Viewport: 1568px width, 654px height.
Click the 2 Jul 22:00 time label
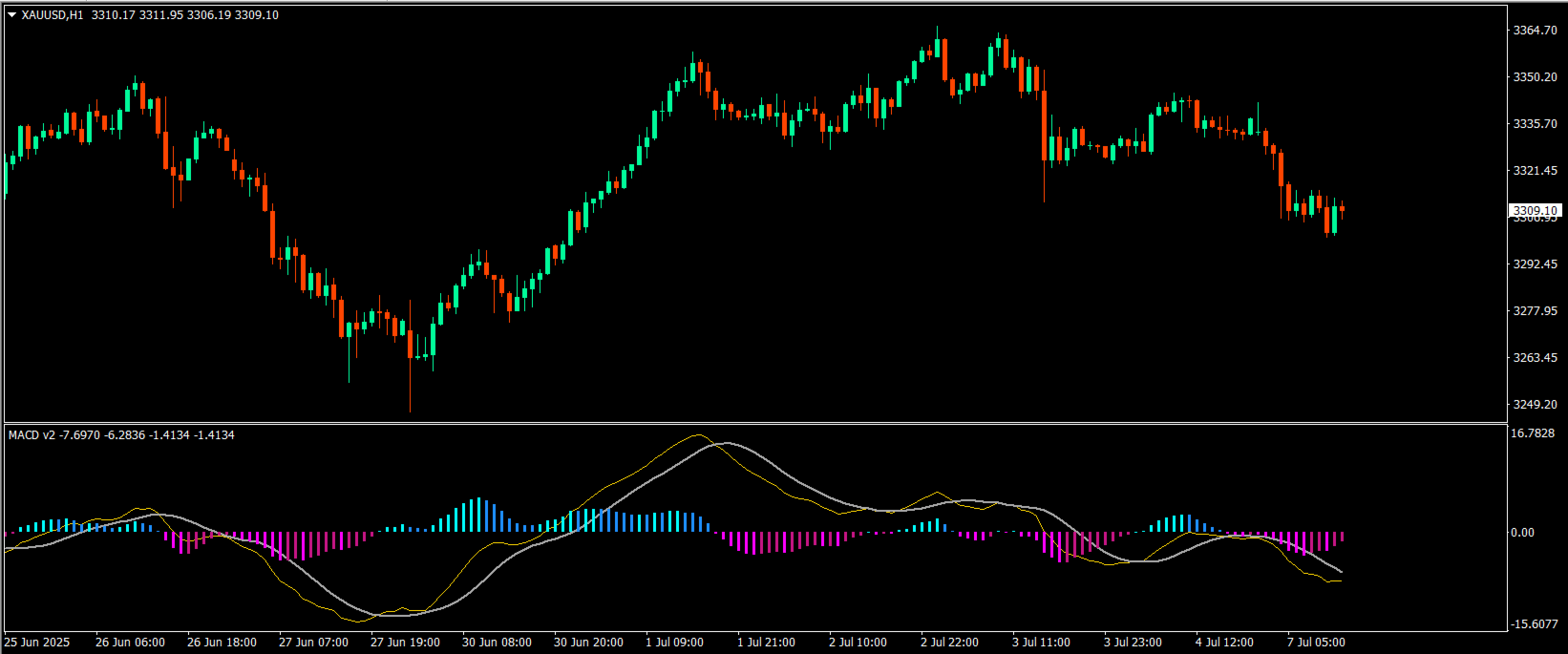tap(949, 643)
